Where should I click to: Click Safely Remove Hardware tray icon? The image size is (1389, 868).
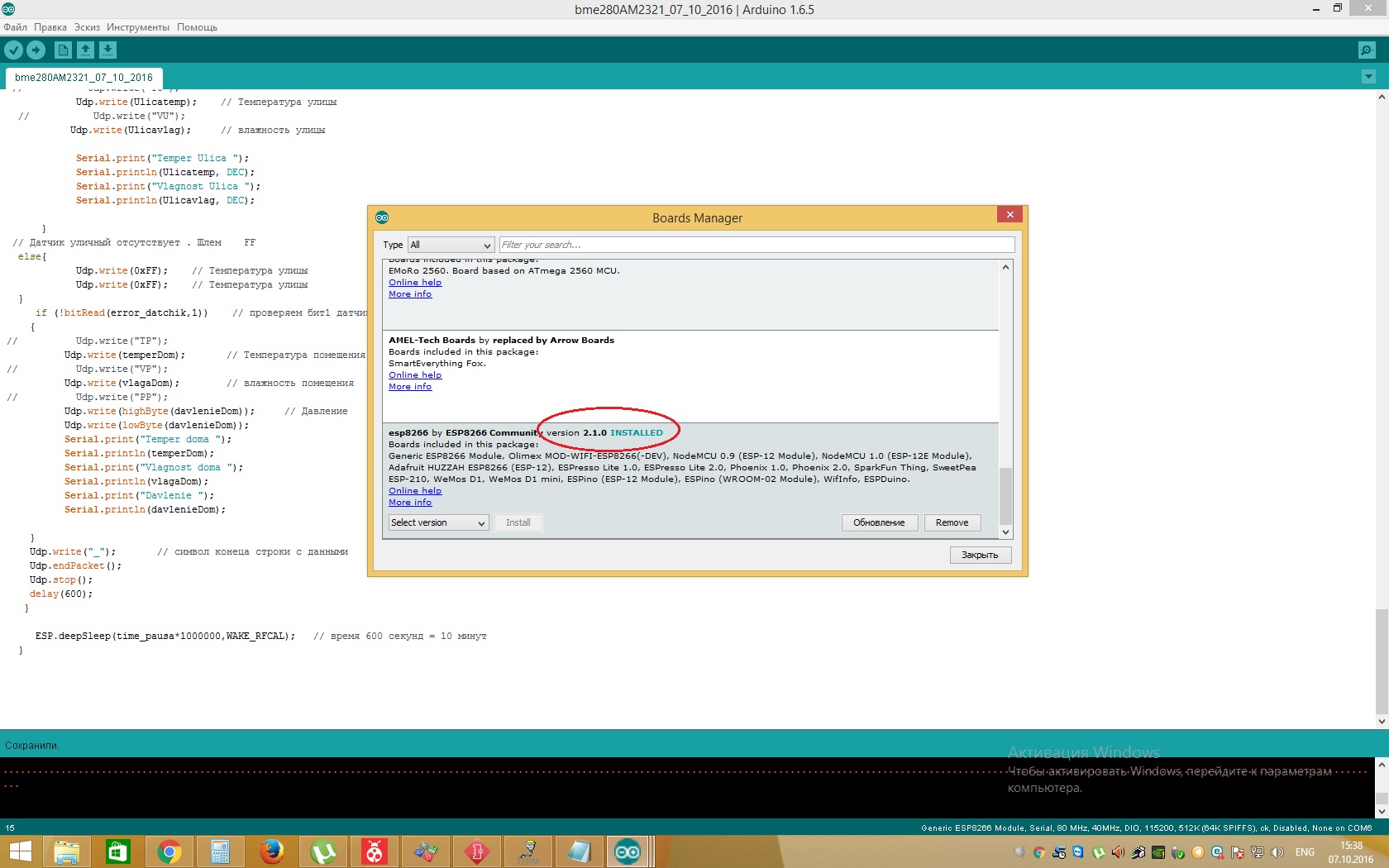pyautogui.click(x=1178, y=852)
